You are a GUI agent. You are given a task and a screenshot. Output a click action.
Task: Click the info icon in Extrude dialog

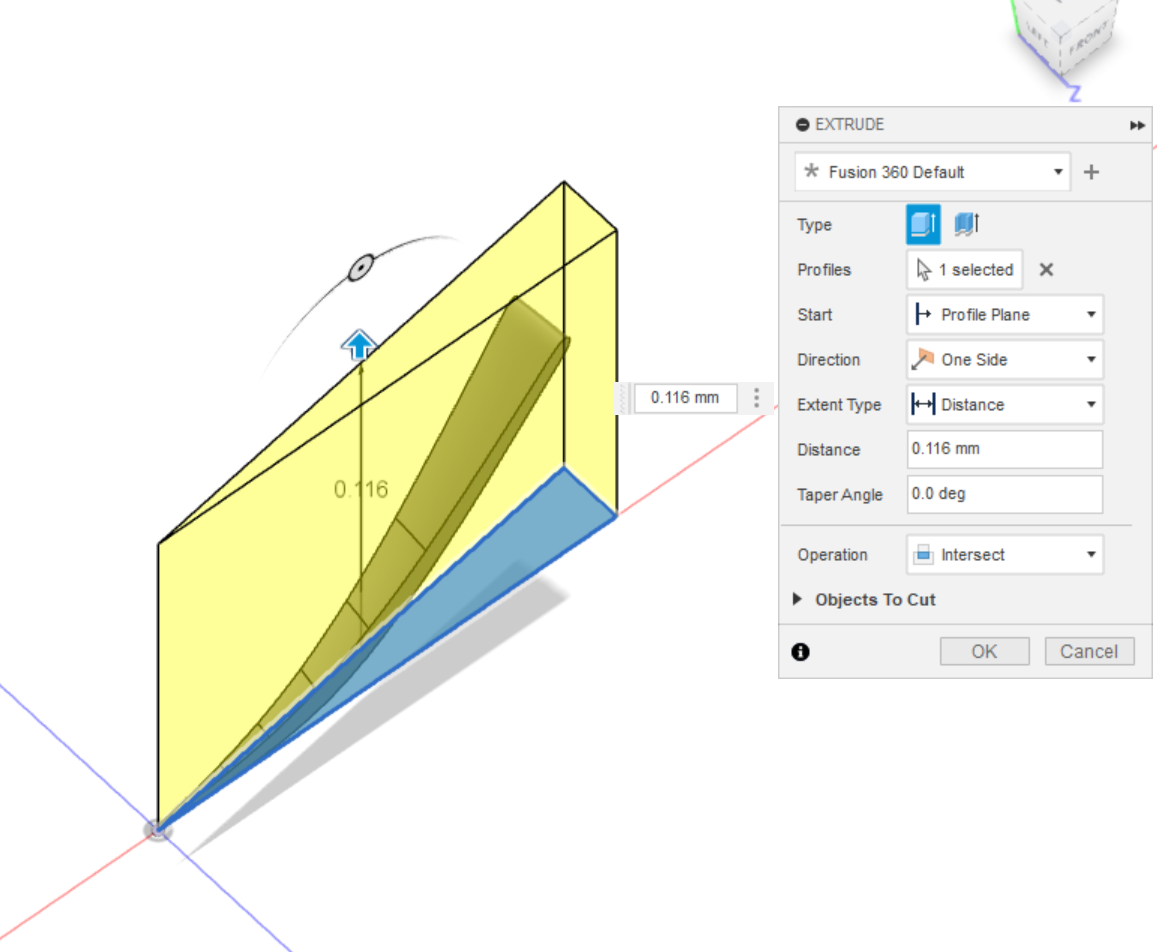801,652
